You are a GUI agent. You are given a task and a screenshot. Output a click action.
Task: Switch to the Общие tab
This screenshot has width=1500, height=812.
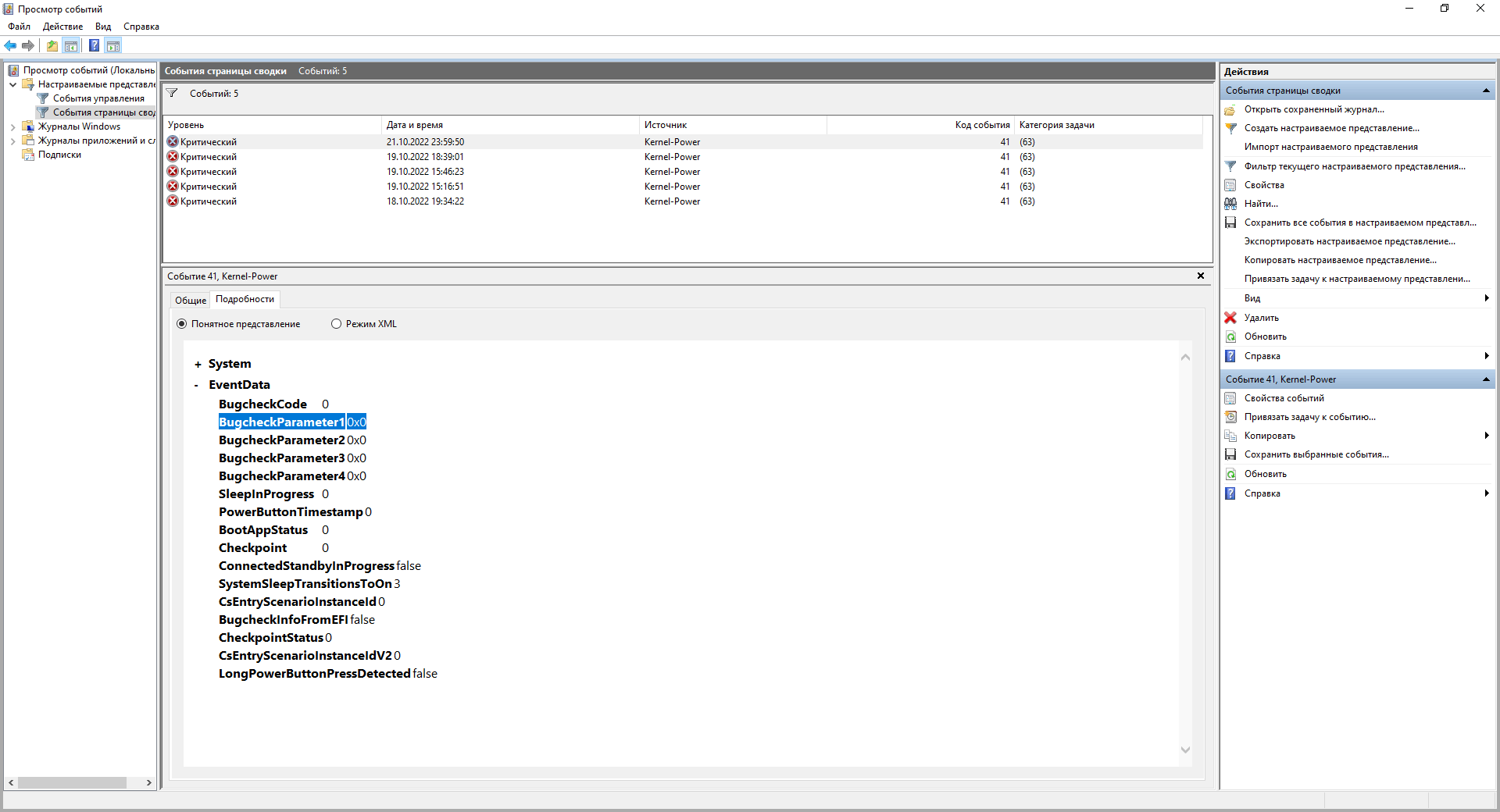coord(191,301)
